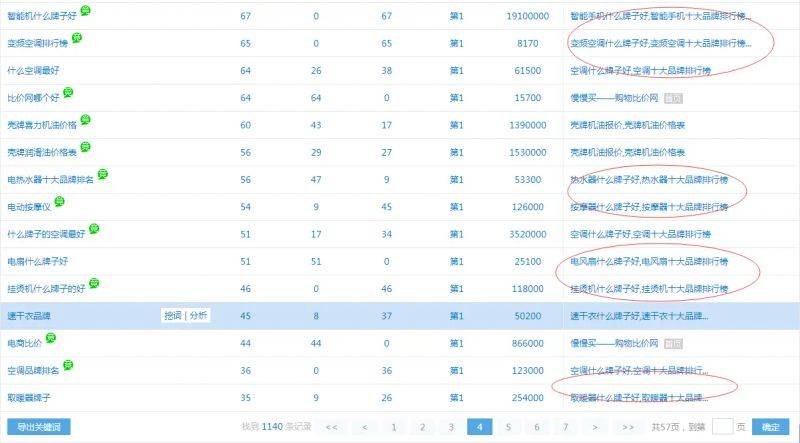The height and width of the screenshot is (443, 800).
Task: Go to next page with > button
Action: point(595,427)
